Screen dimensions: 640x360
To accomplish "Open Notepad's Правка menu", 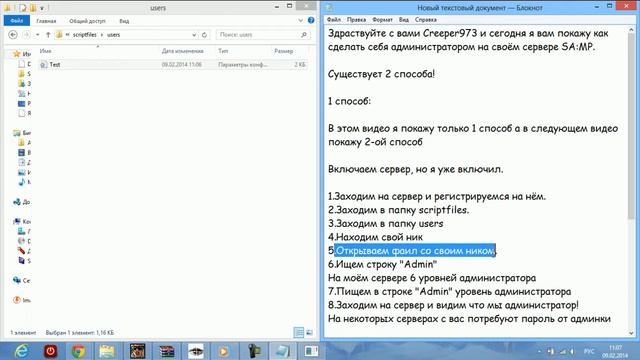I will click(x=356, y=20).
